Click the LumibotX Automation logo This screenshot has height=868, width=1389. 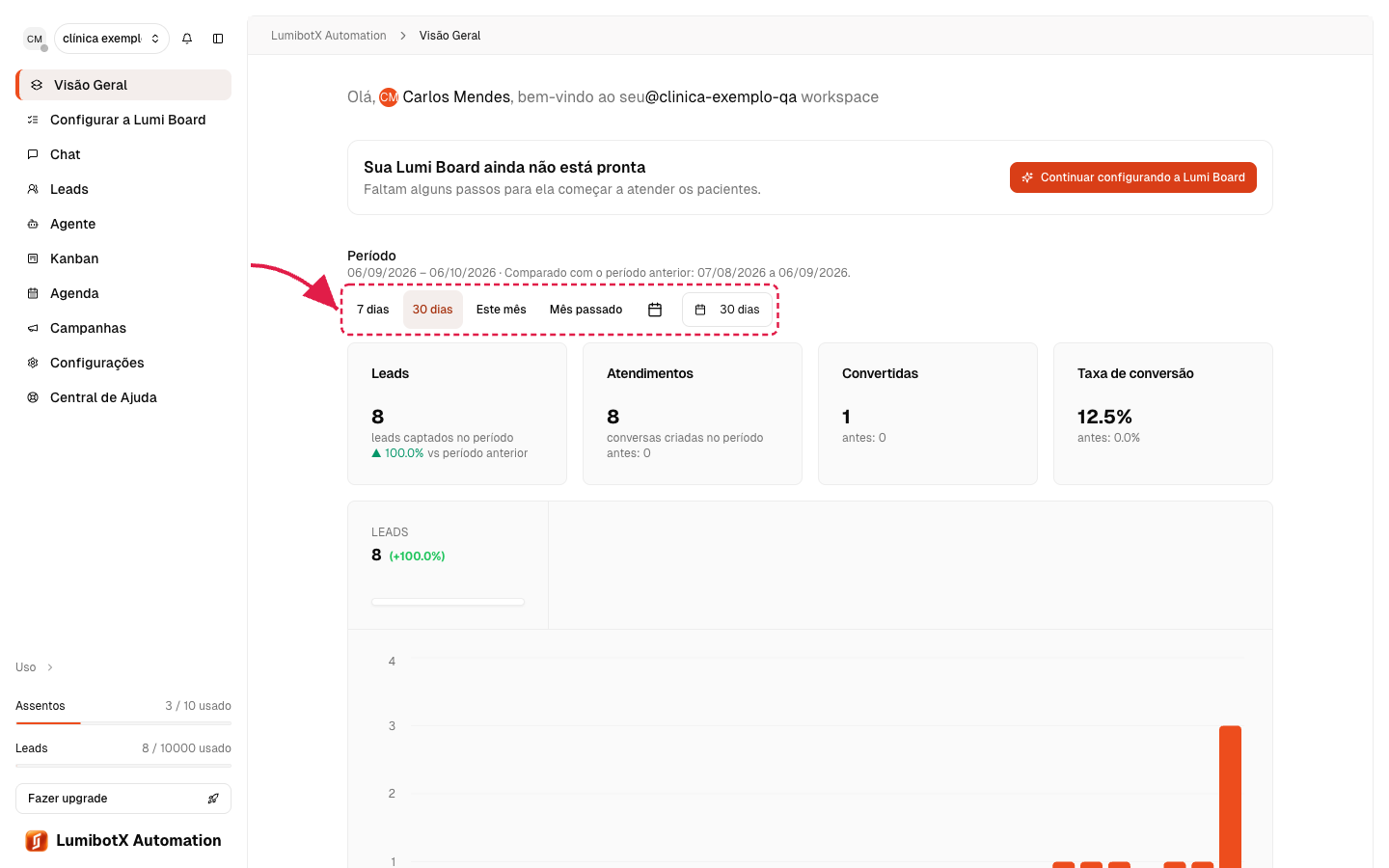37,841
